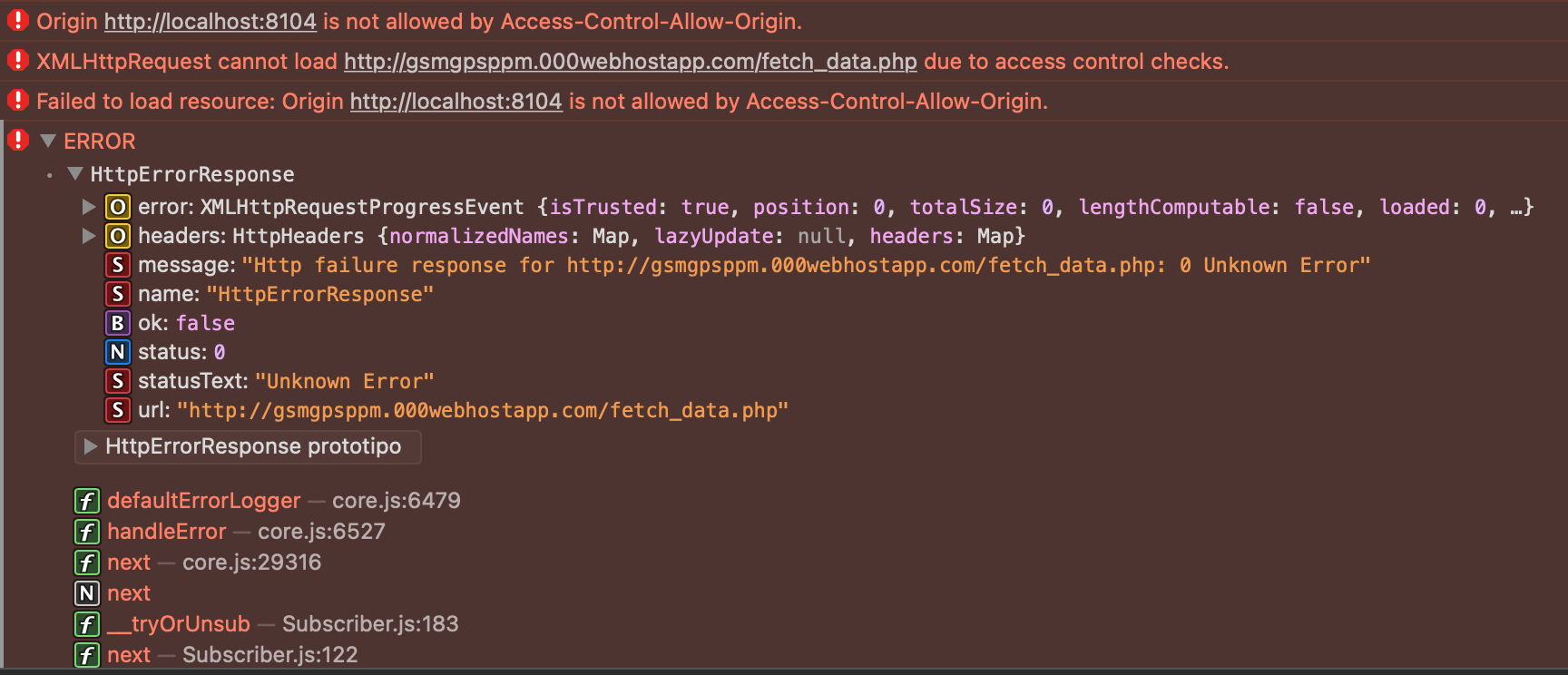1568x675 pixels.
Task: Jump to Subscriber.js:122 source location
Action: click(x=269, y=654)
